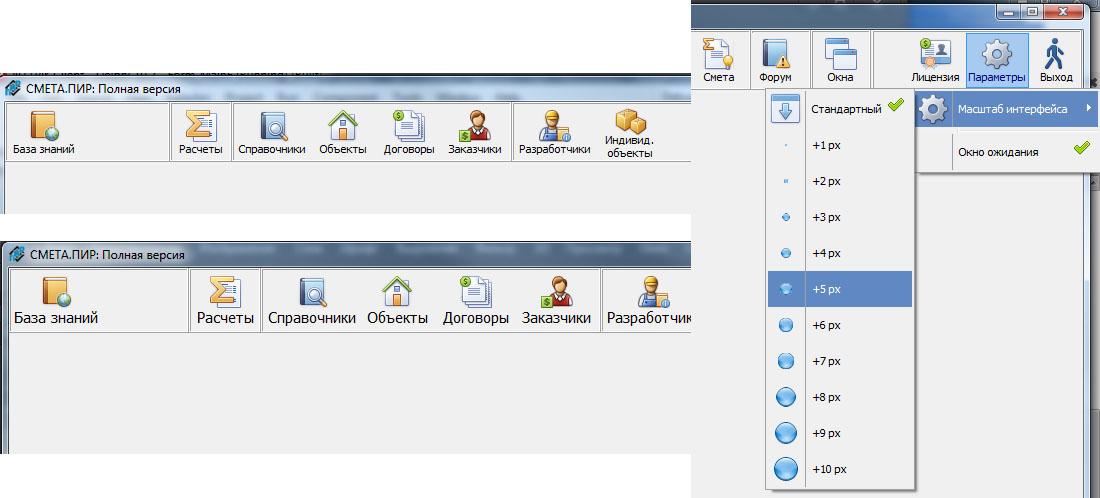Open Расчеты icon in the enlarged lower toolbar
The width and height of the screenshot is (1100, 498).
(x=225, y=301)
